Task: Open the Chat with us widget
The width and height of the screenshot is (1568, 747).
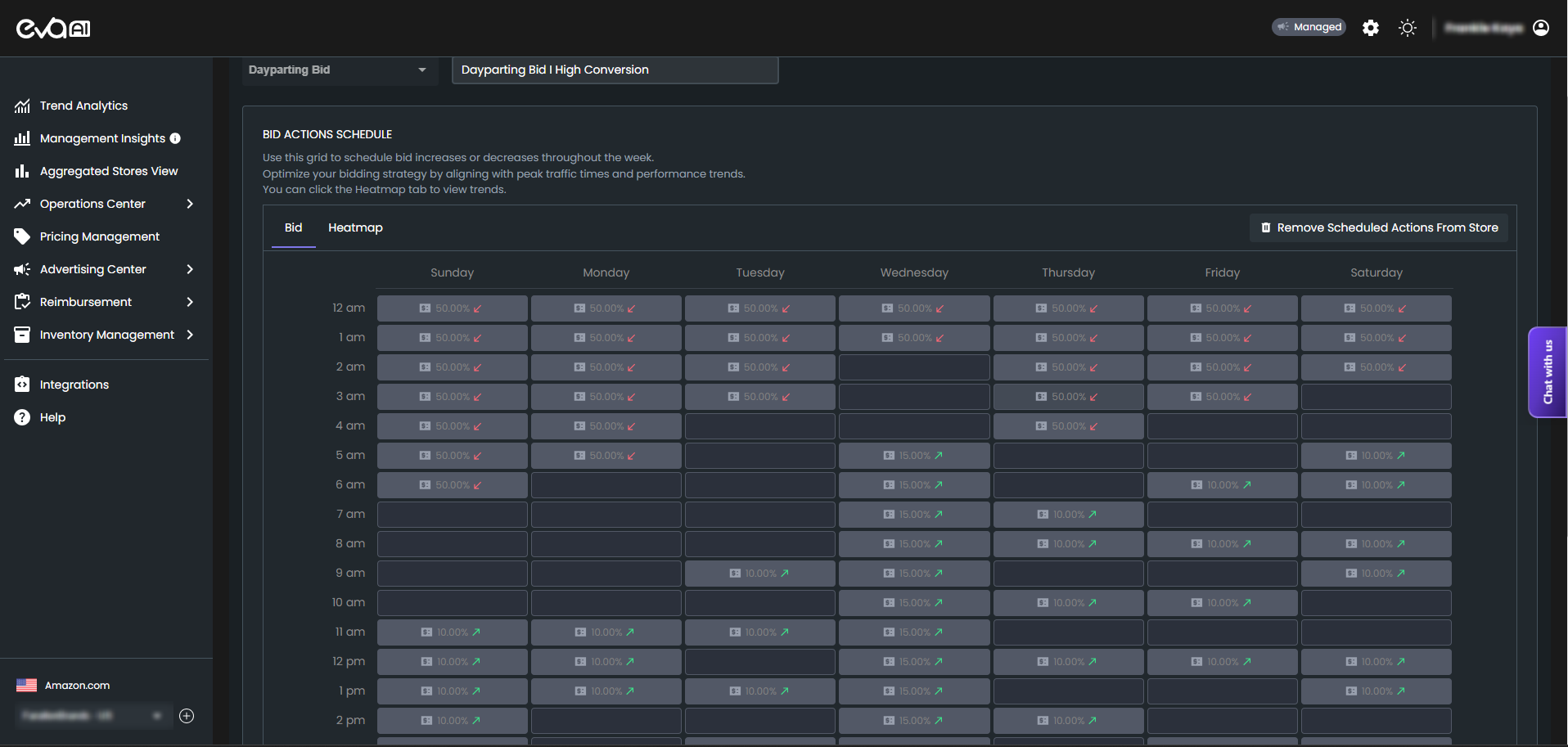Action: coord(1548,372)
